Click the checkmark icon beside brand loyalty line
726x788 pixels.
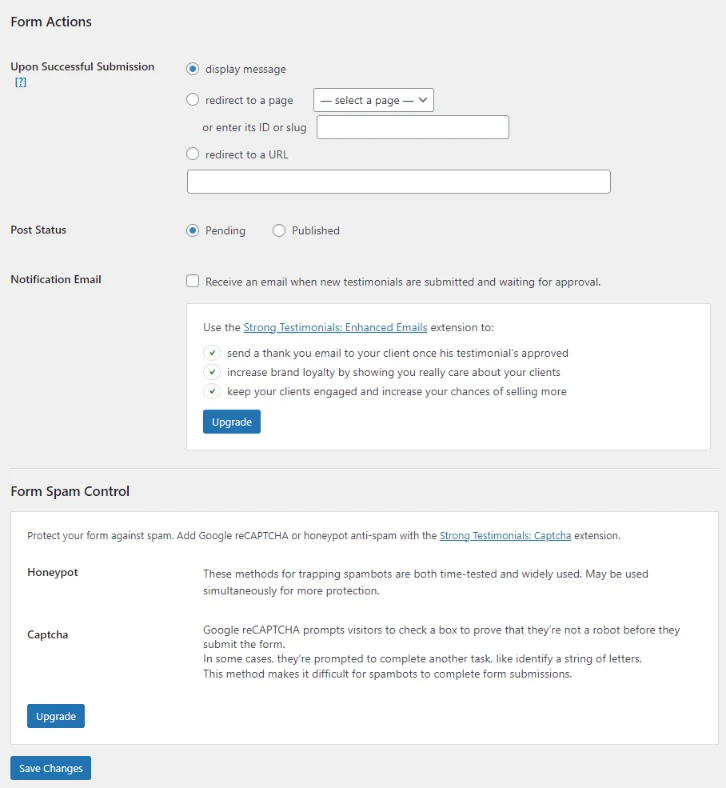pyautogui.click(x=212, y=372)
